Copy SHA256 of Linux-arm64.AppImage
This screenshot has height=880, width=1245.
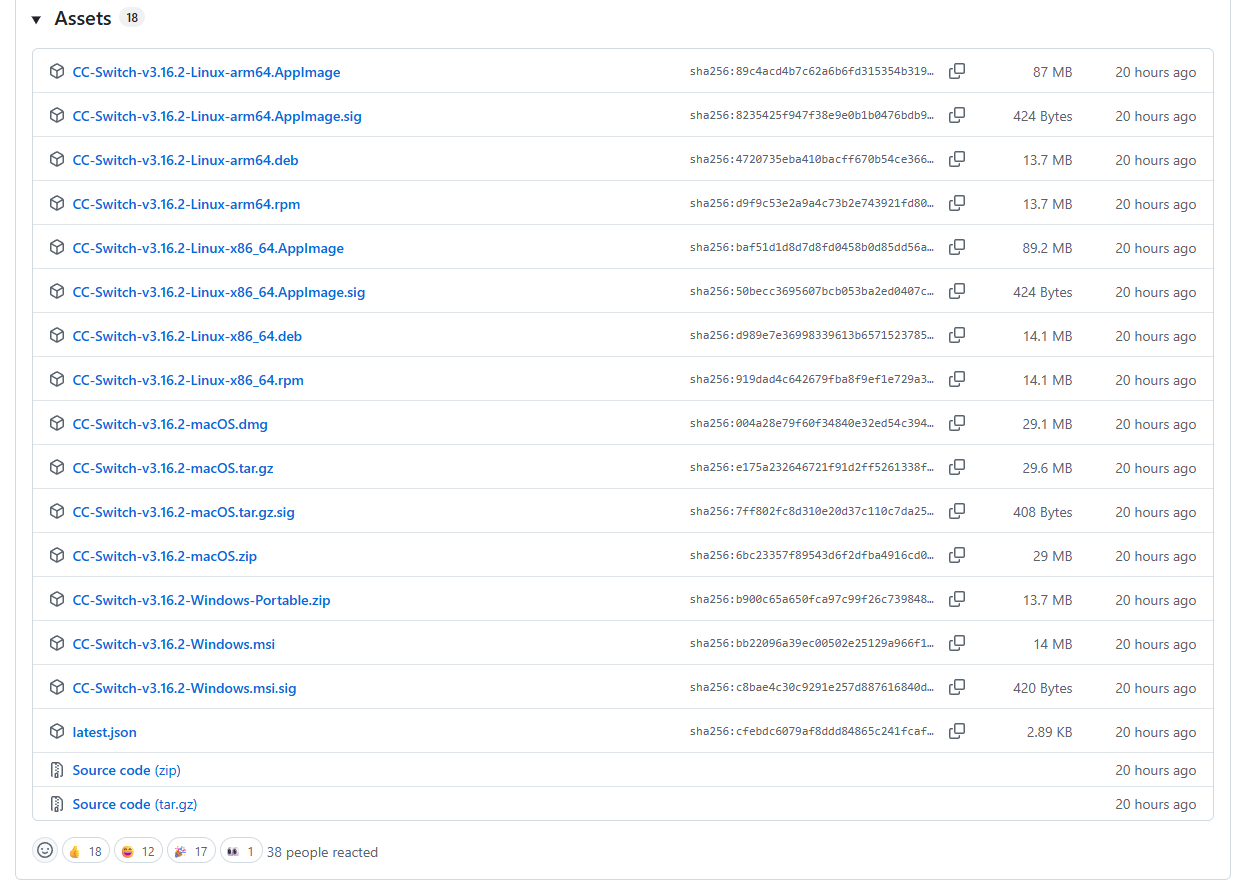click(x=957, y=71)
